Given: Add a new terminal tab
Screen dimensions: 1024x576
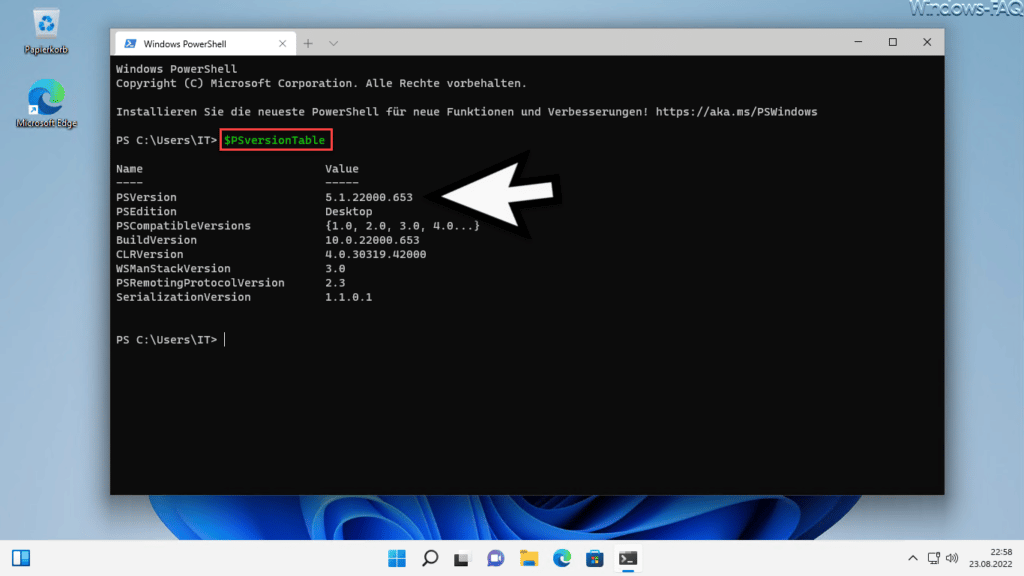Looking at the screenshot, I should click(308, 44).
